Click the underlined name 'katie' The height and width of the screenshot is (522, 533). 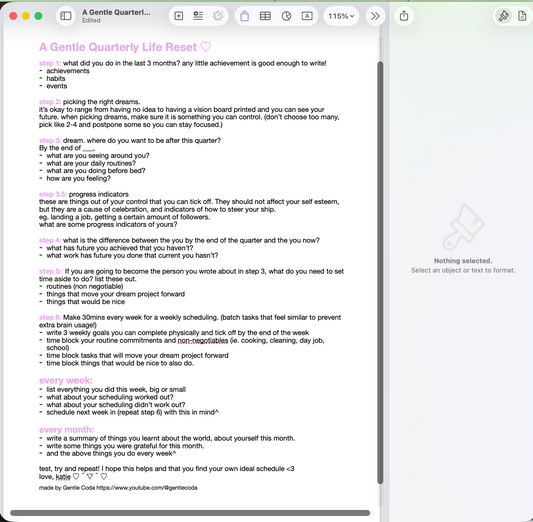pos(63,477)
